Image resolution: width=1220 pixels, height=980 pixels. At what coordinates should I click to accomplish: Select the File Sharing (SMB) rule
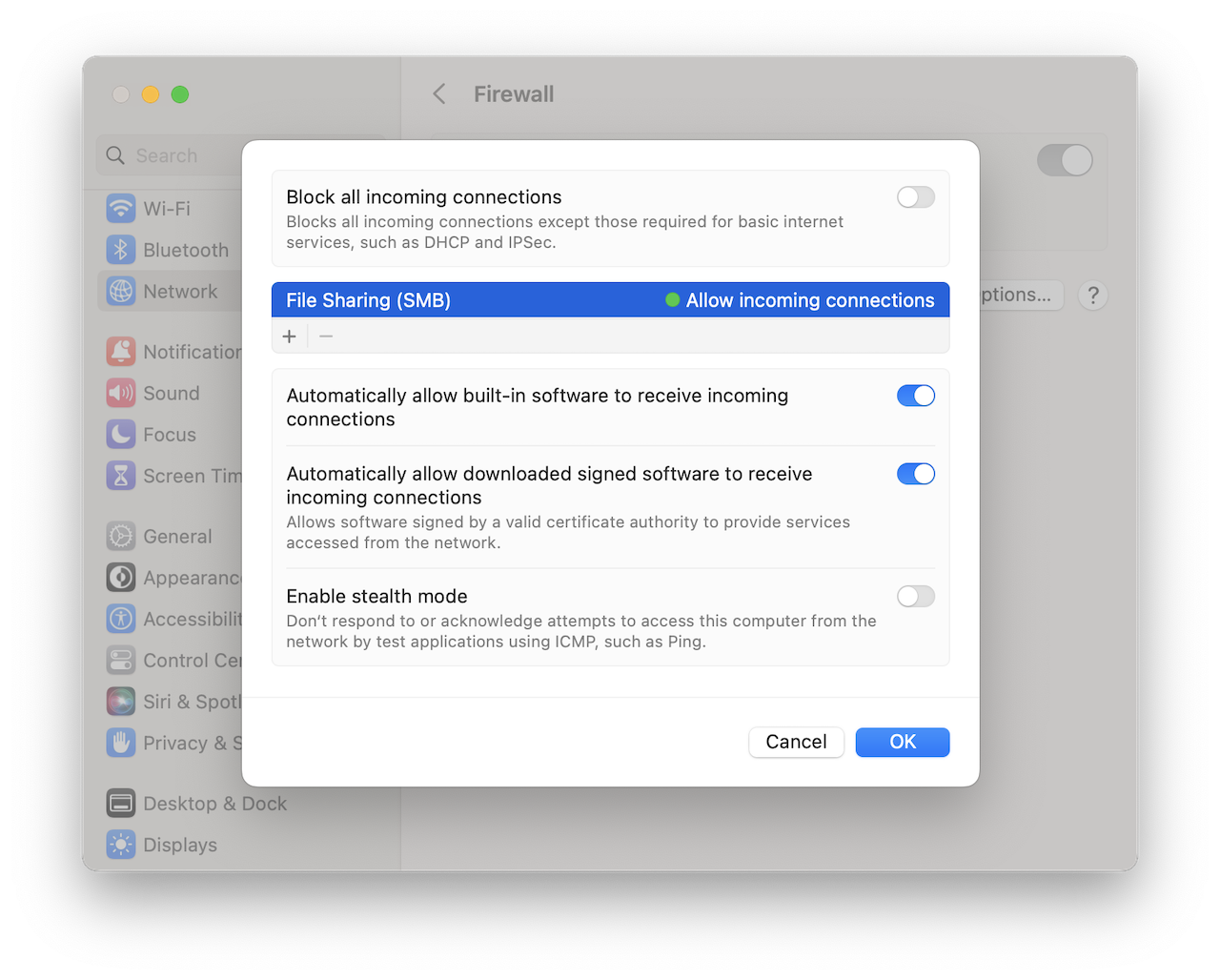(610, 299)
